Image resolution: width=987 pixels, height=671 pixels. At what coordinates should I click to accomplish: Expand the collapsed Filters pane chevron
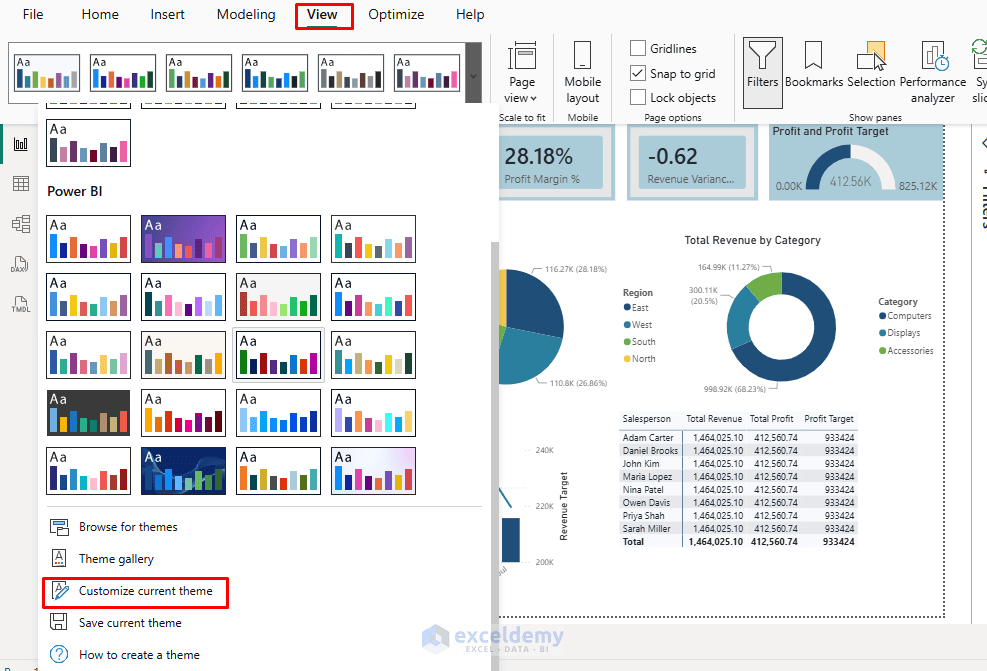point(983,144)
